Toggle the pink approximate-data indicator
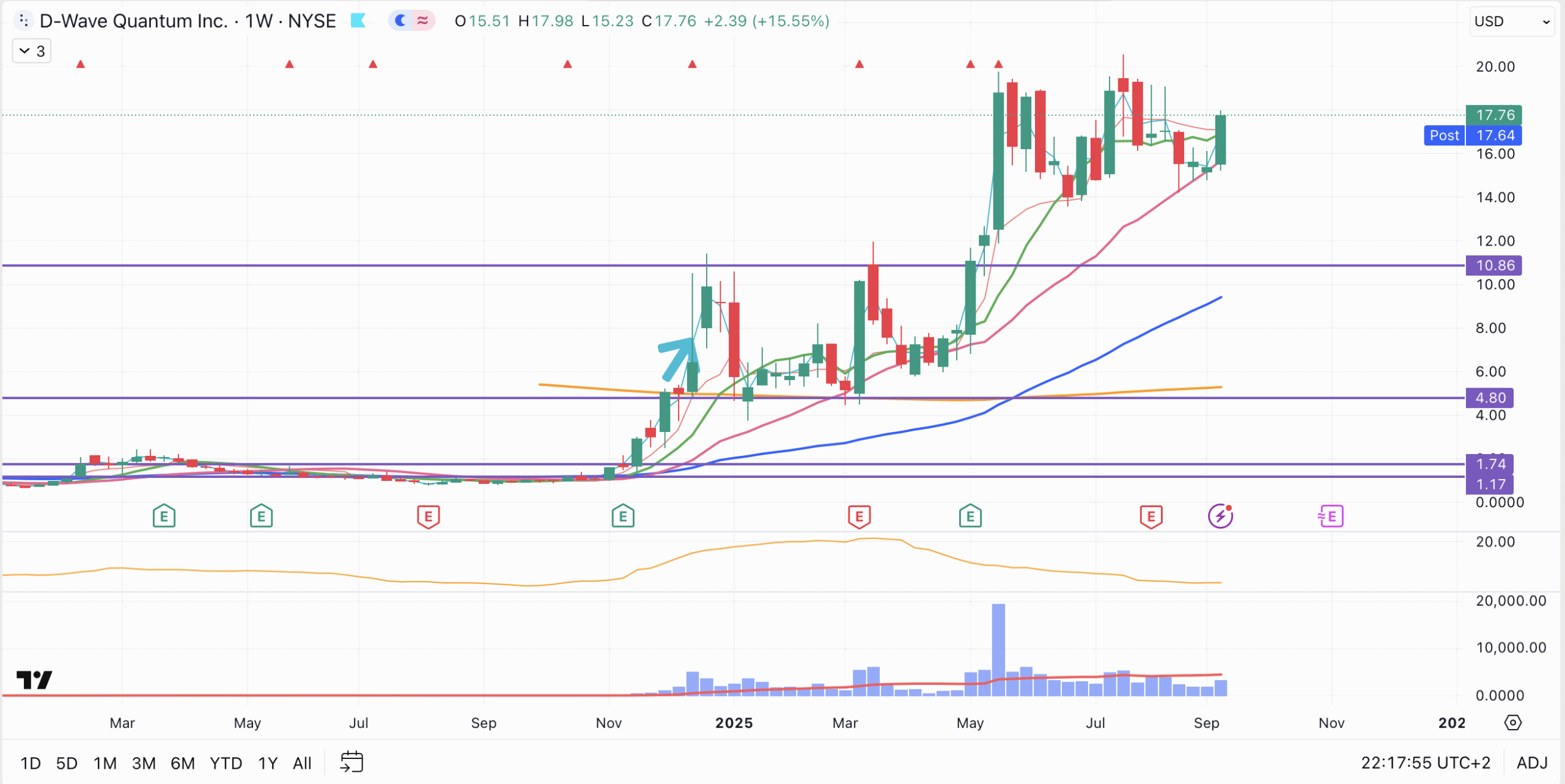 422,21
